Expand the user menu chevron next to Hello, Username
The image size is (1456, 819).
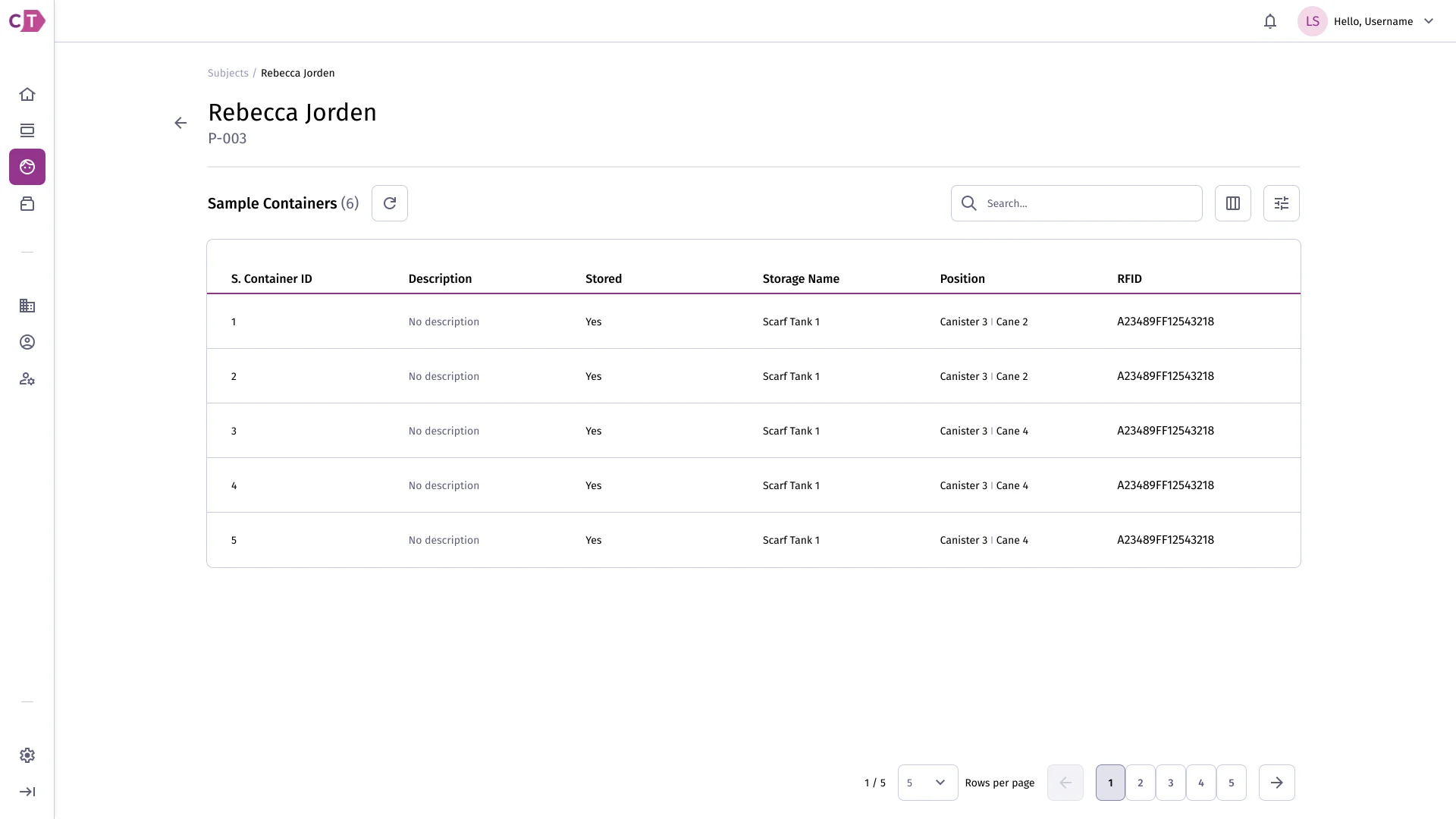pyautogui.click(x=1429, y=21)
